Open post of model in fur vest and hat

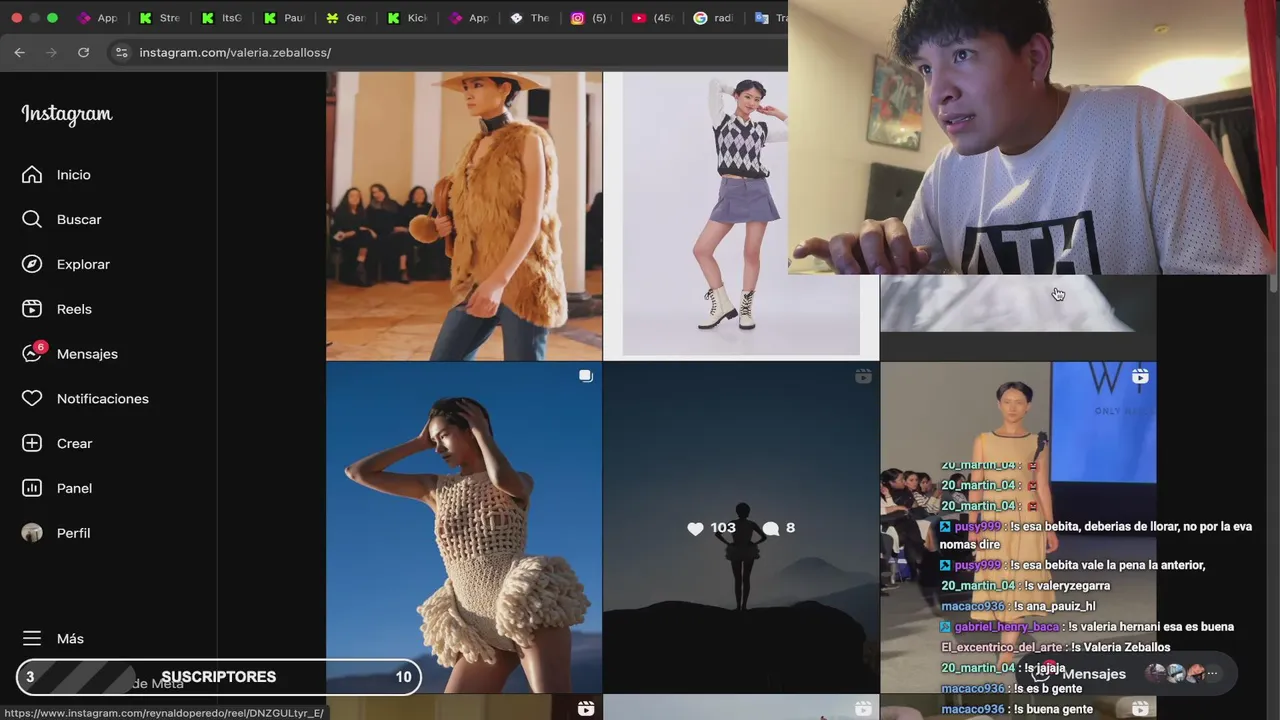pyautogui.click(x=464, y=216)
